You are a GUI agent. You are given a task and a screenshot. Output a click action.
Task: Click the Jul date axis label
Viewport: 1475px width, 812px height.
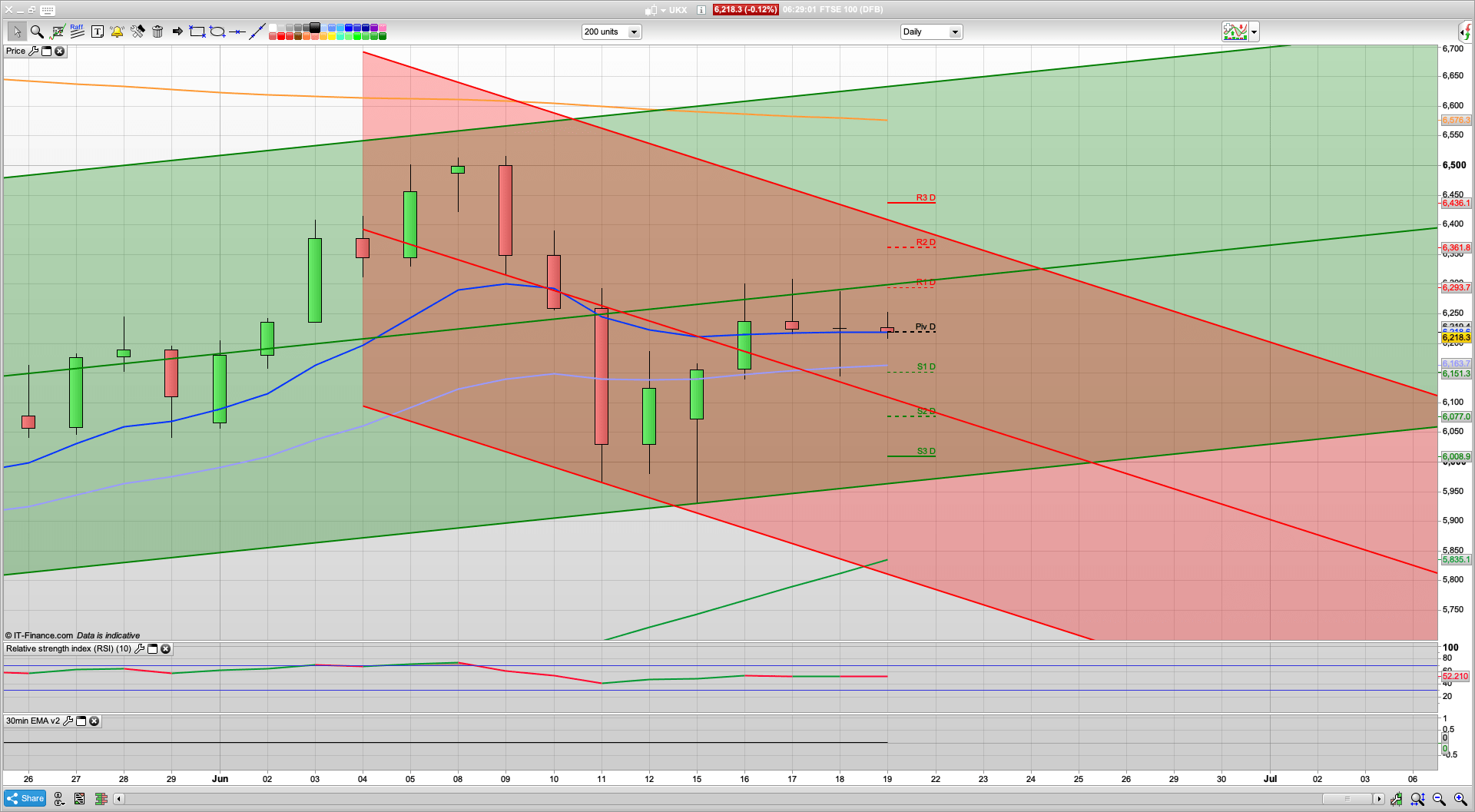coord(1271,779)
